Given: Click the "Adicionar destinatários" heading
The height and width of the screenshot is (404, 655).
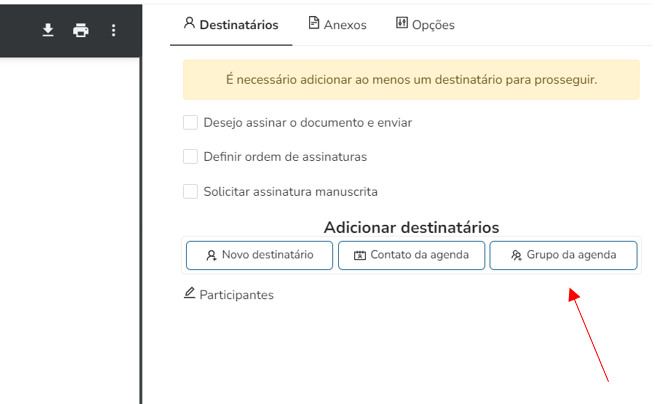Looking at the screenshot, I should click(411, 227).
